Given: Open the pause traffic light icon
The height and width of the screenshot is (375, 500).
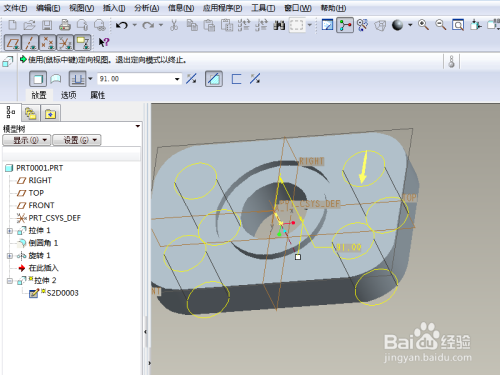Looking at the screenshot, I should pyautogui.click(x=451, y=61).
